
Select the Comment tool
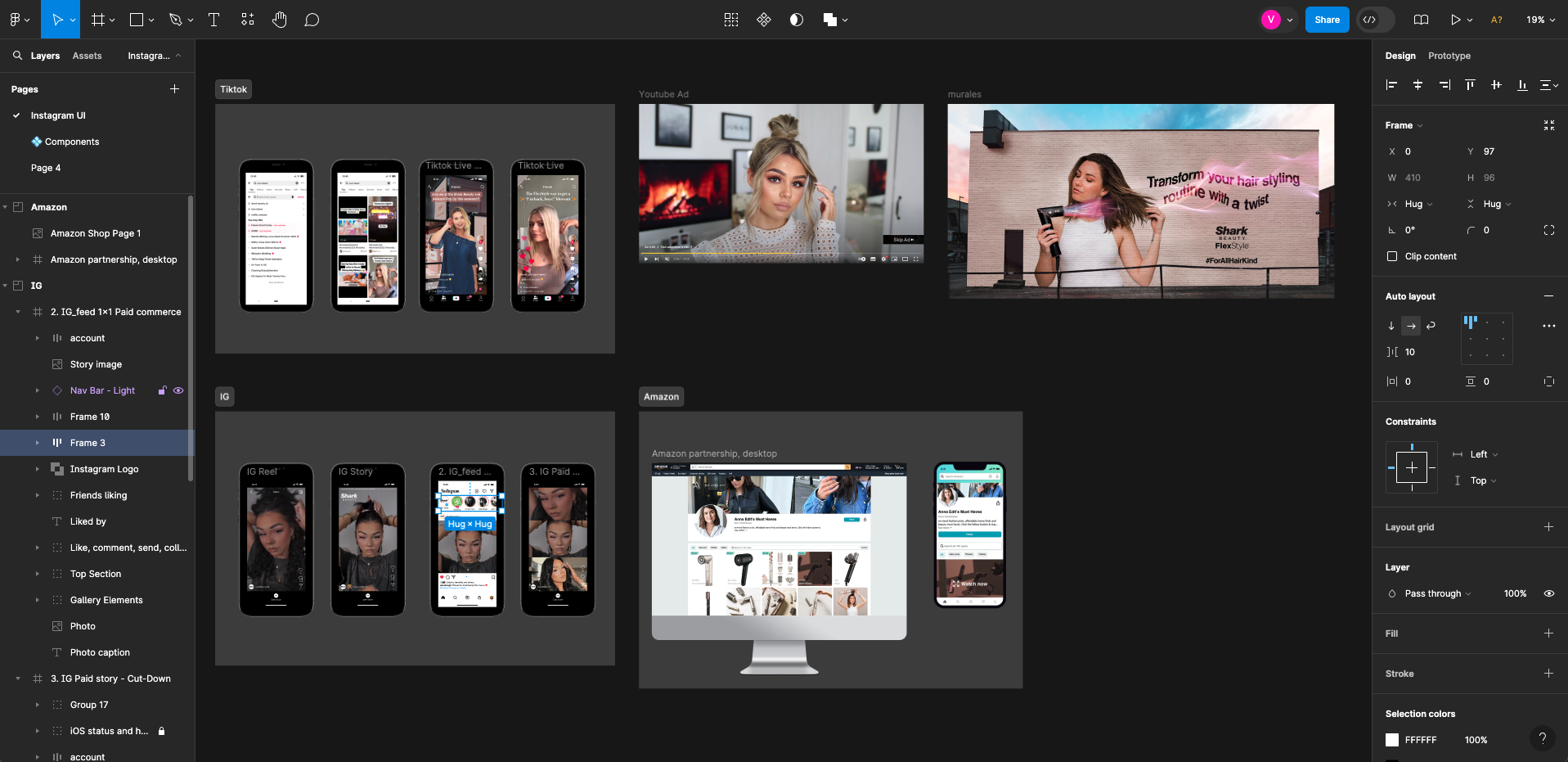312,20
